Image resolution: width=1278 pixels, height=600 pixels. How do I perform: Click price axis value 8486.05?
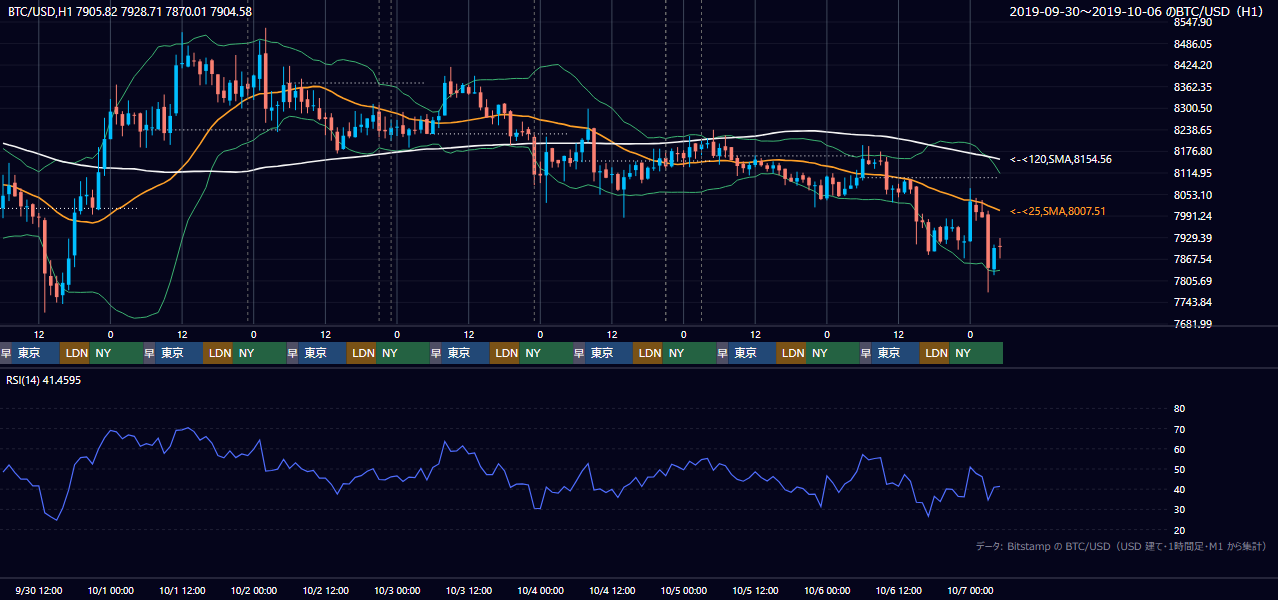1193,44
